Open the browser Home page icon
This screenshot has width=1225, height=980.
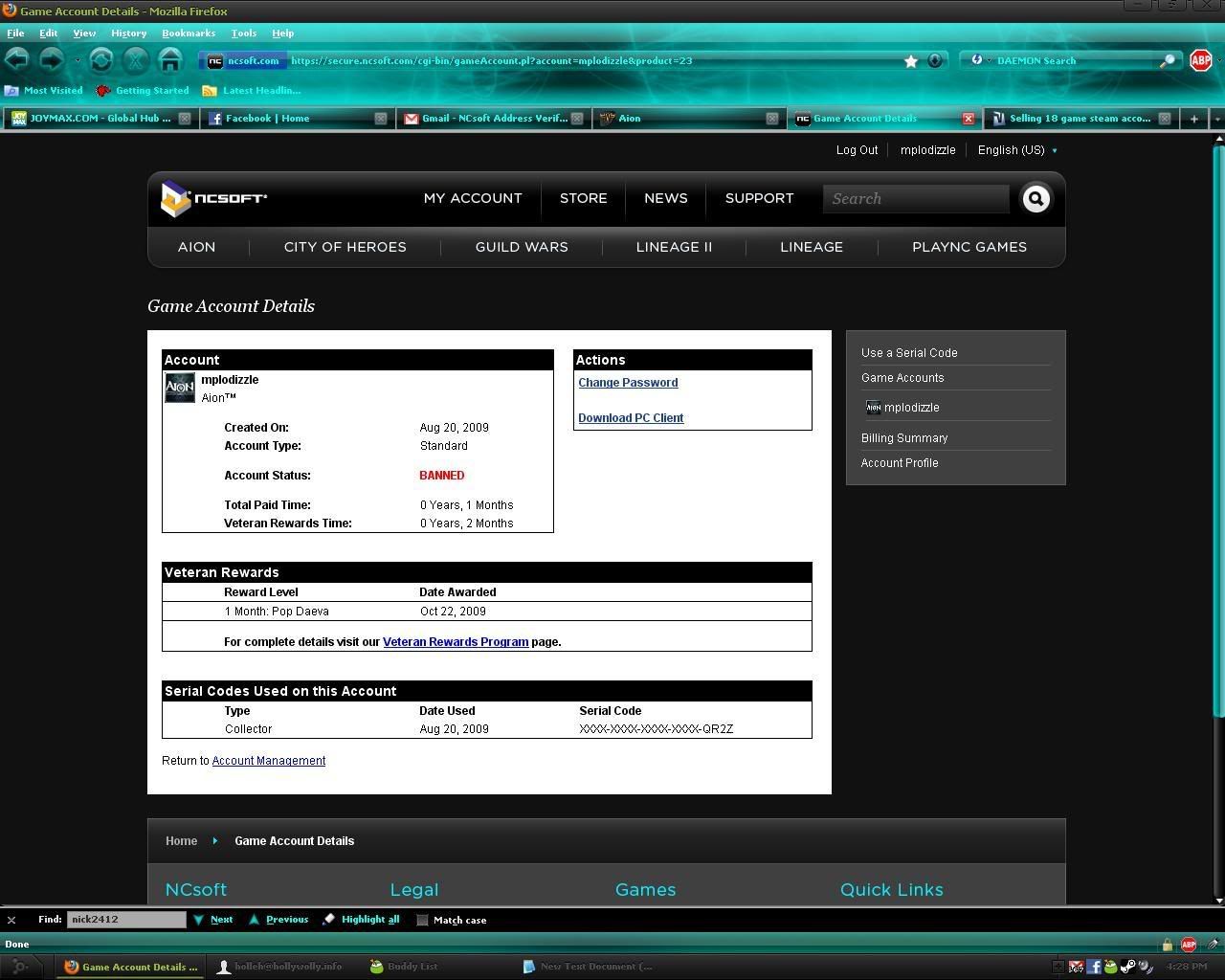(169, 60)
